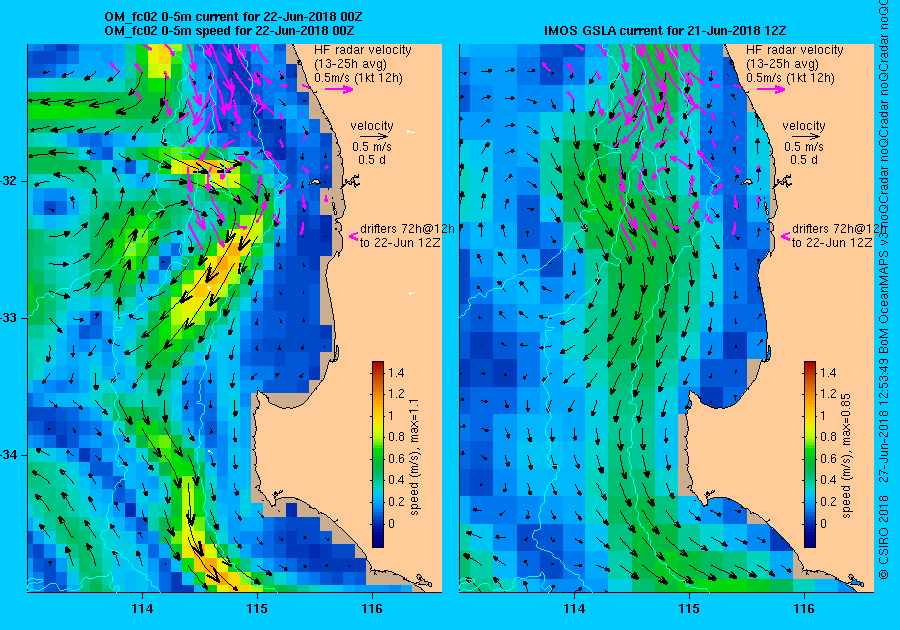The width and height of the screenshot is (900, 630).
Task: Click the '115' longitude label under left map
Action: (x=257, y=609)
